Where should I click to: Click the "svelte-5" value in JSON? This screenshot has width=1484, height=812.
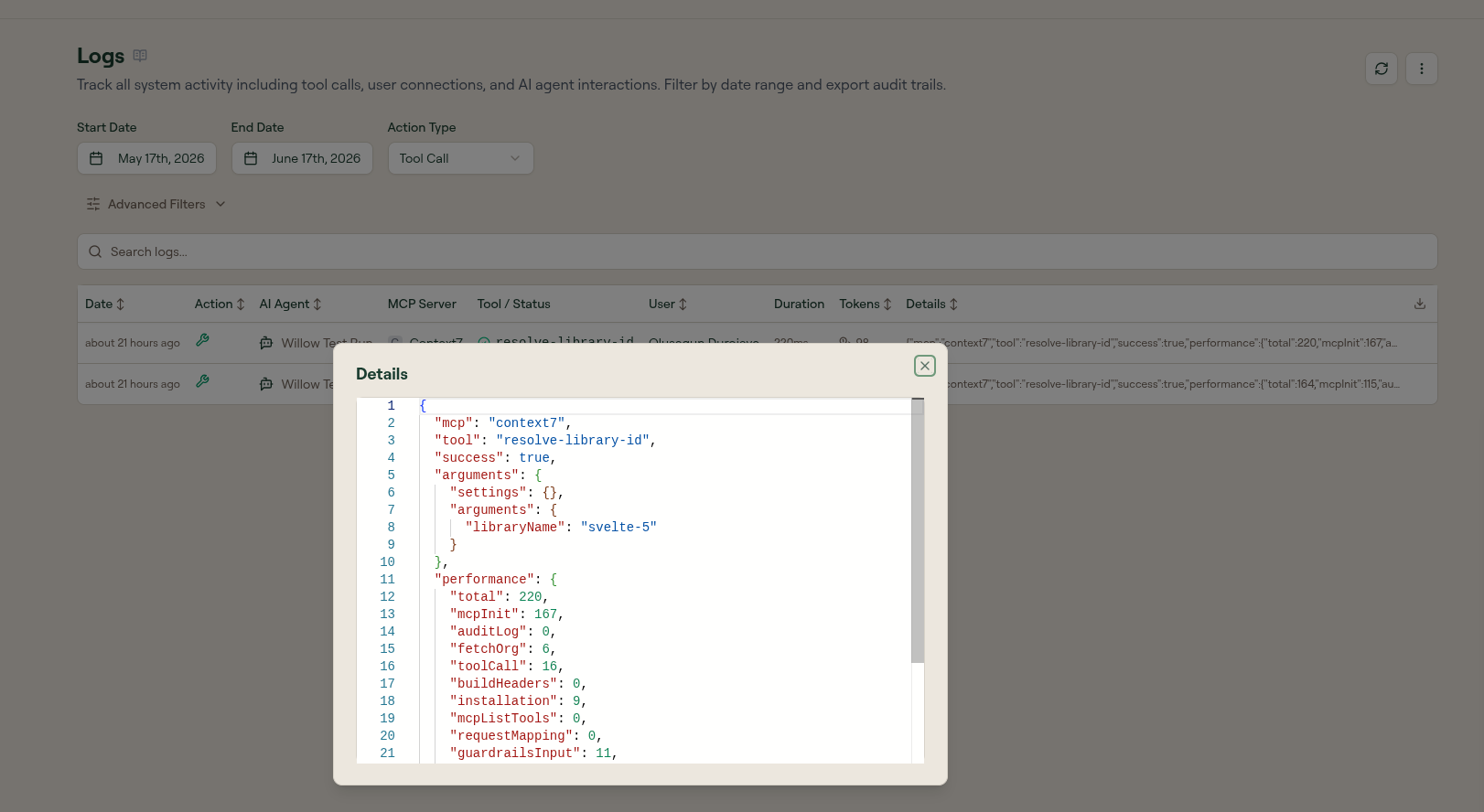(x=618, y=527)
